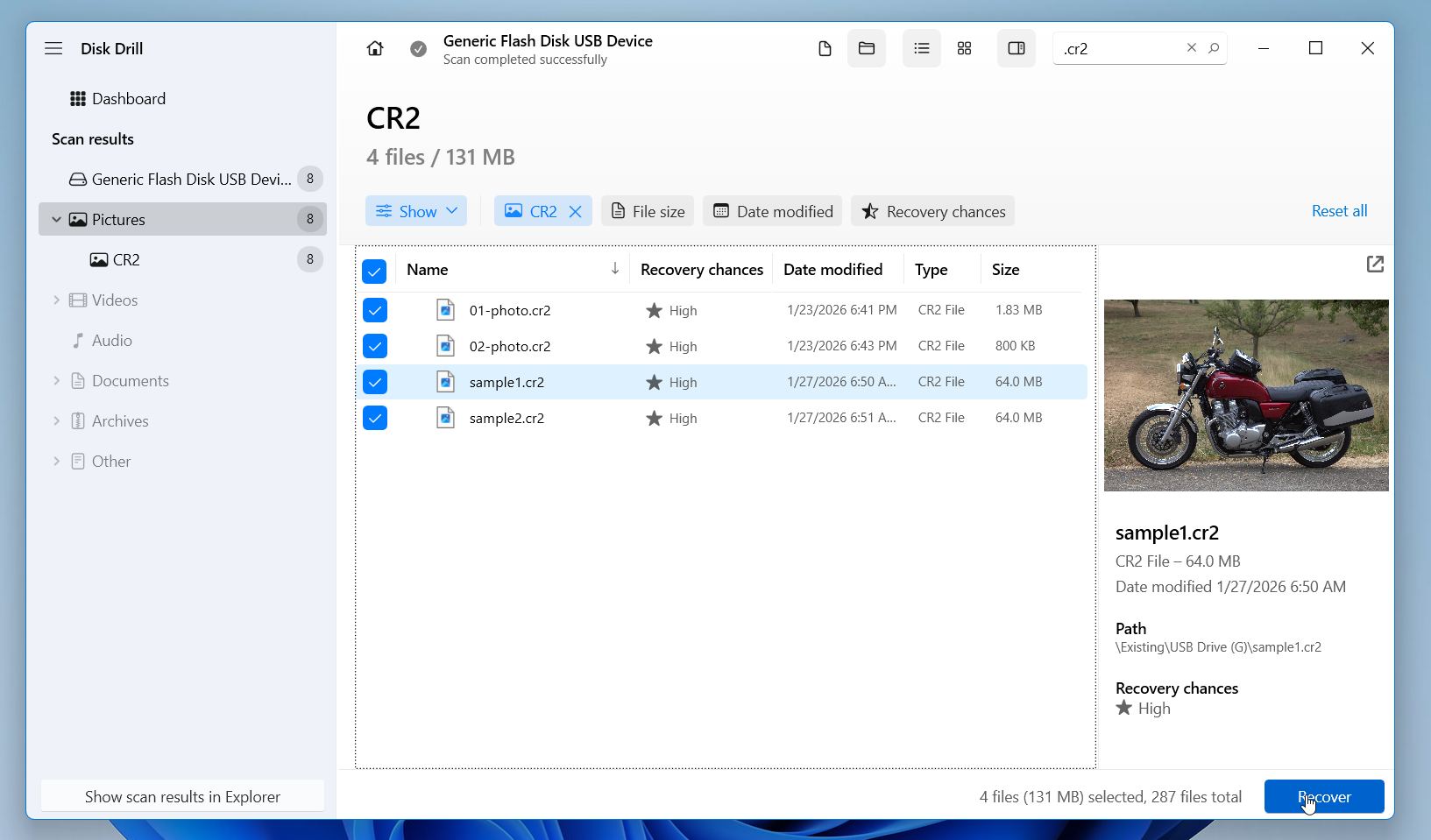Image resolution: width=1431 pixels, height=840 pixels.
Task: Reset all filters with the Reset all link
Action: 1339,210
